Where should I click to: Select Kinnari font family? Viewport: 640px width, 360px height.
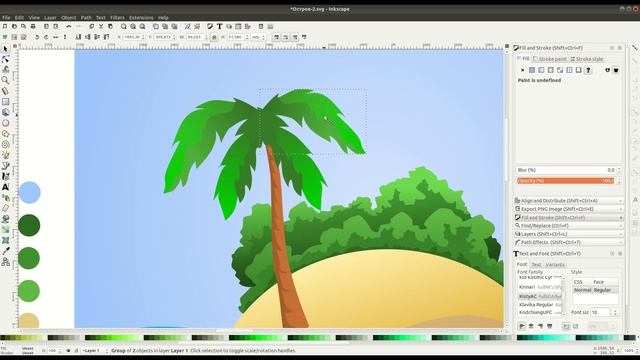[540, 287]
